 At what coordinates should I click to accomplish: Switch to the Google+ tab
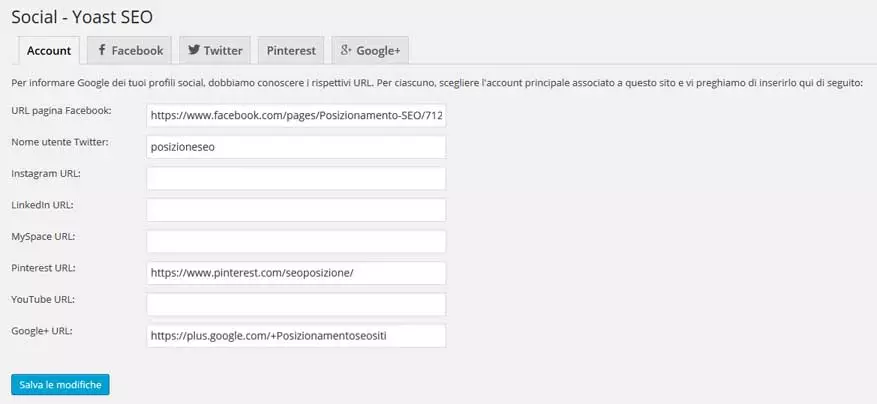click(x=370, y=50)
